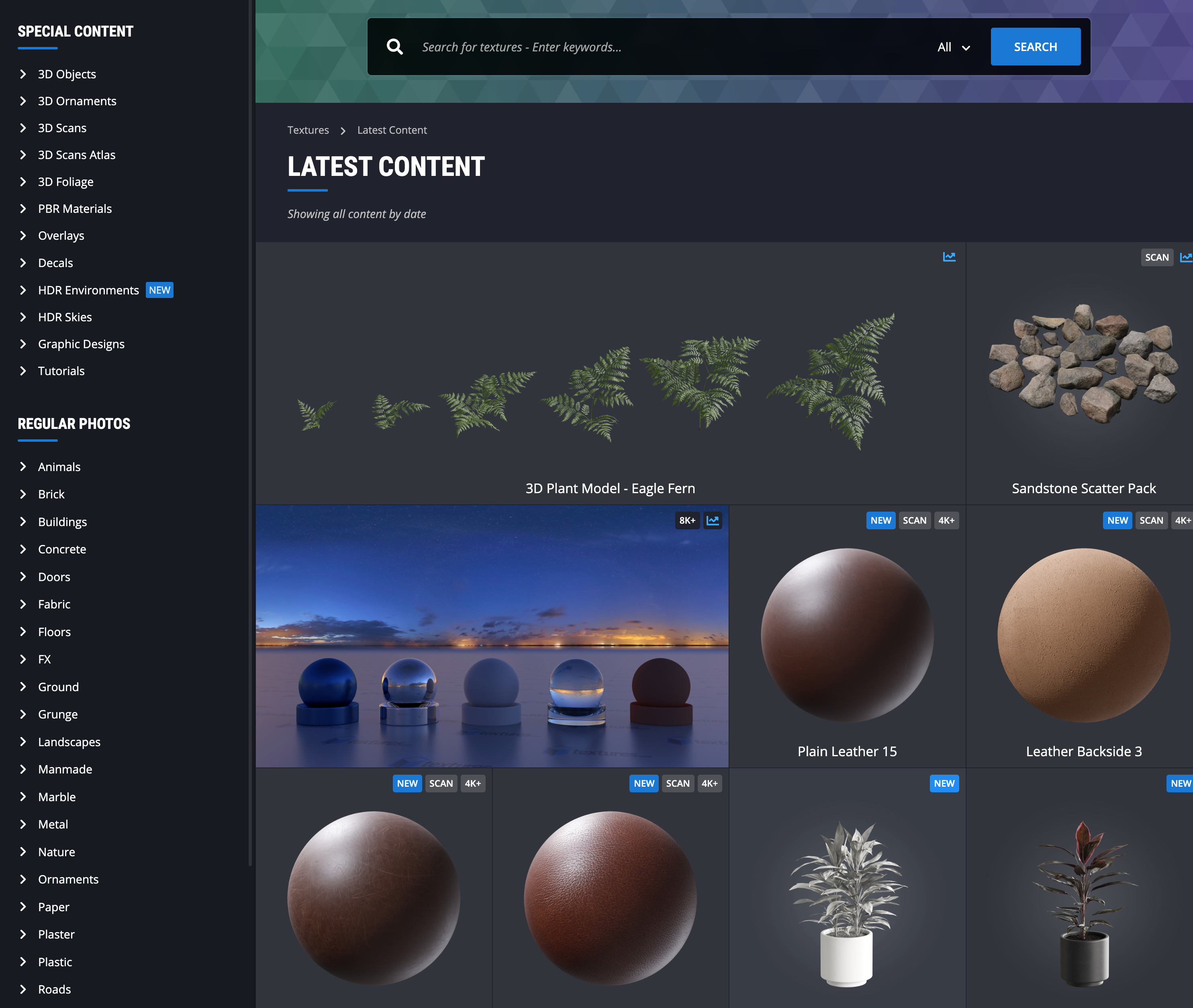Open Concrete photo category
Image resolution: width=1193 pixels, height=1008 pixels.
[62, 549]
